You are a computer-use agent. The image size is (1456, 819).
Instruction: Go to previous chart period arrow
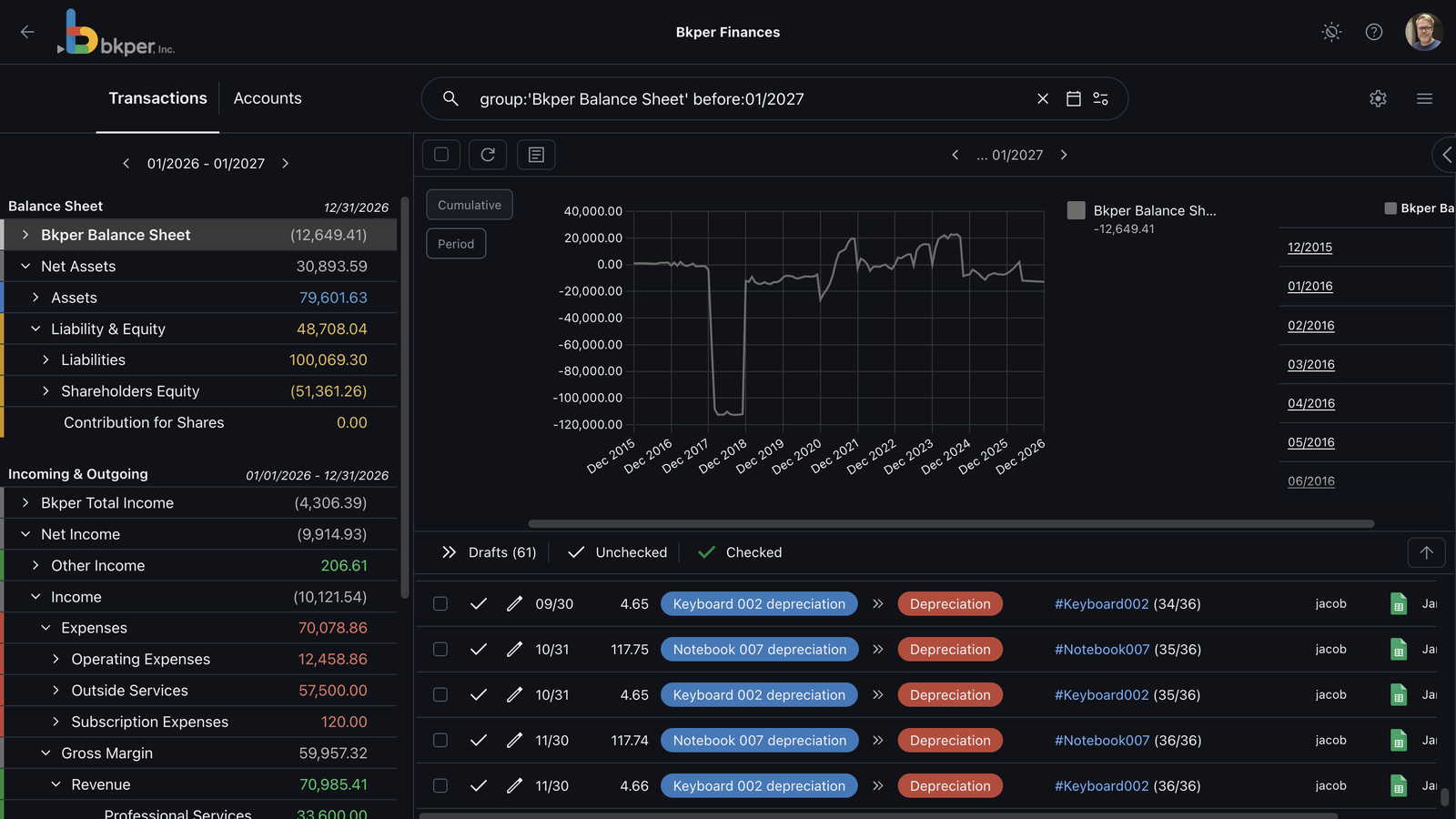[955, 155]
